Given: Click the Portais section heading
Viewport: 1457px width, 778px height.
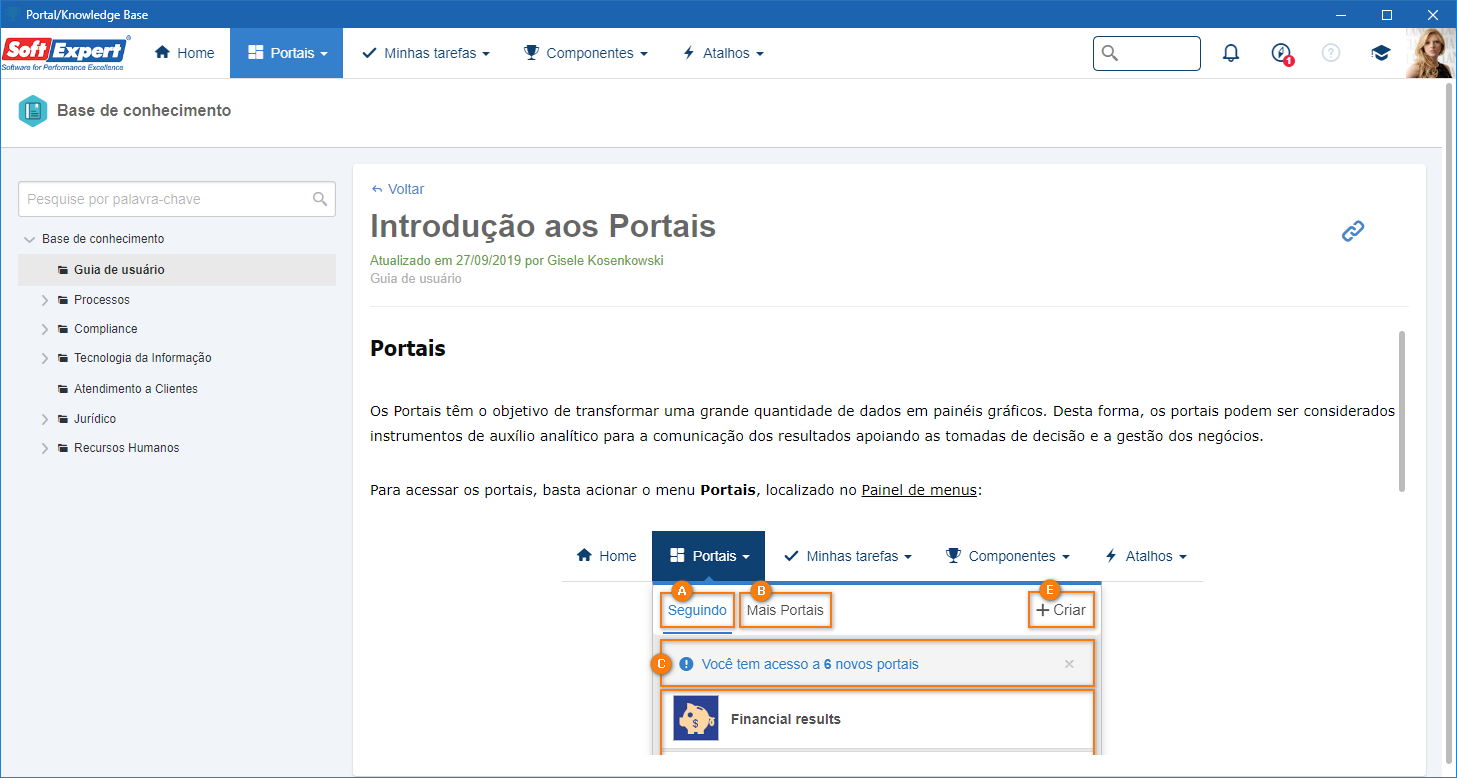Looking at the screenshot, I should 408,349.
